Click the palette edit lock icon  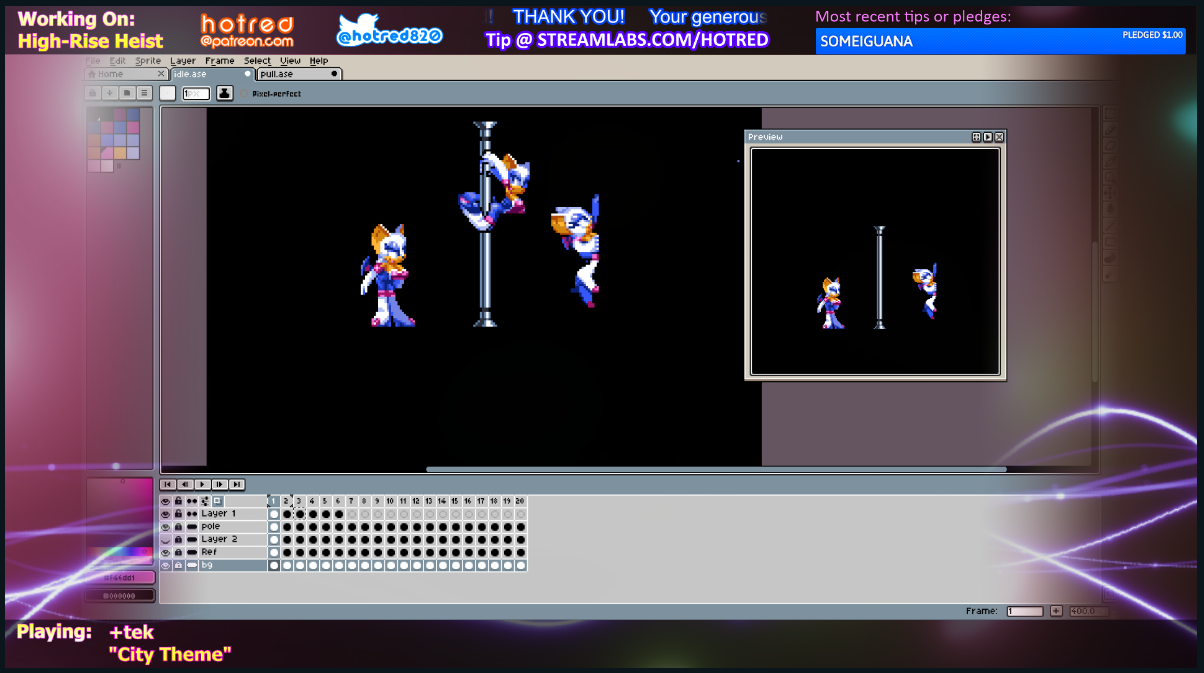pos(92,93)
